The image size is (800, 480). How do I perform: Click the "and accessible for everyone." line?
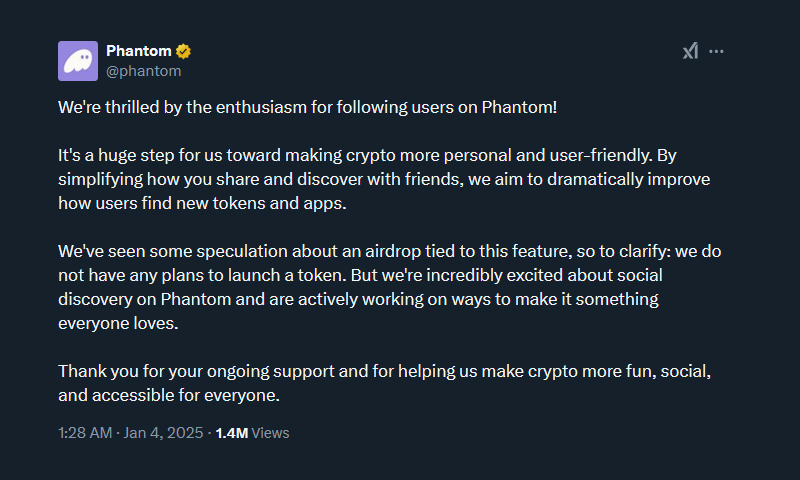click(x=168, y=395)
